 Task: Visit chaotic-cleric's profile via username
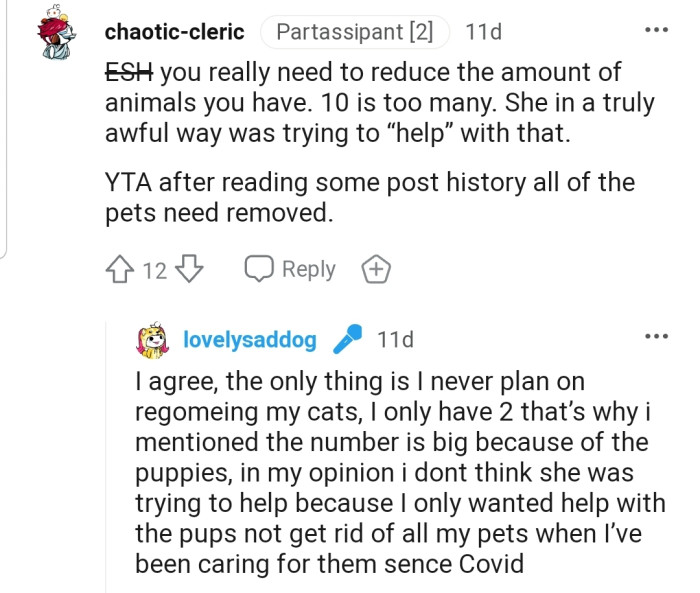pyautogui.click(x=174, y=32)
